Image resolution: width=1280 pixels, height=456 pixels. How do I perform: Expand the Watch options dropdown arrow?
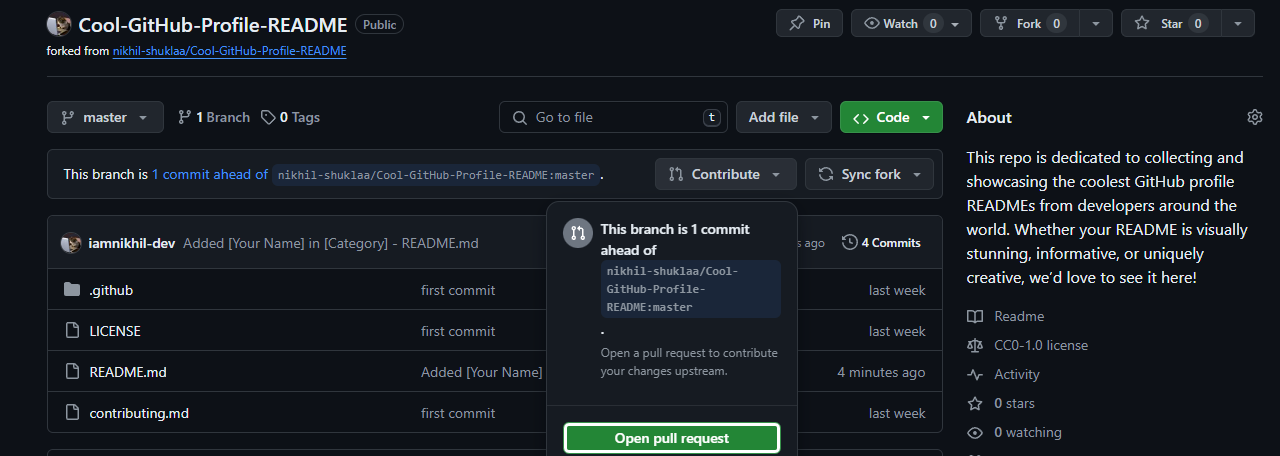(x=956, y=23)
